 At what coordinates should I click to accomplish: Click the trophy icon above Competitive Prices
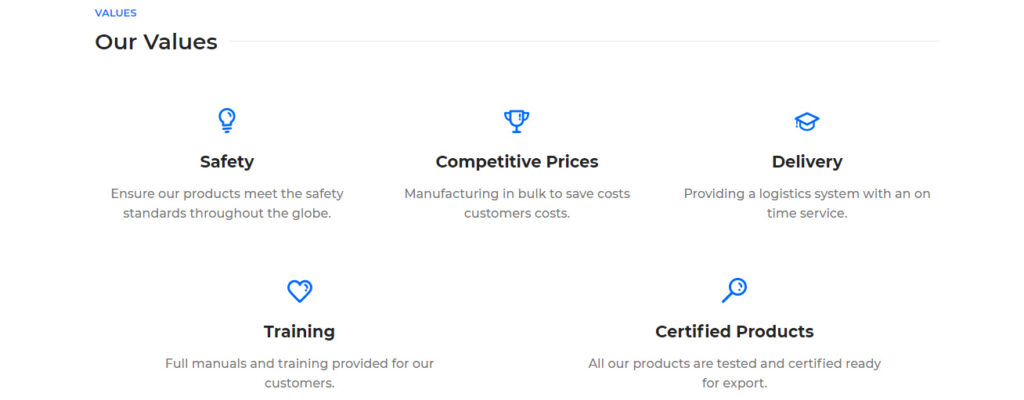(x=517, y=121)
